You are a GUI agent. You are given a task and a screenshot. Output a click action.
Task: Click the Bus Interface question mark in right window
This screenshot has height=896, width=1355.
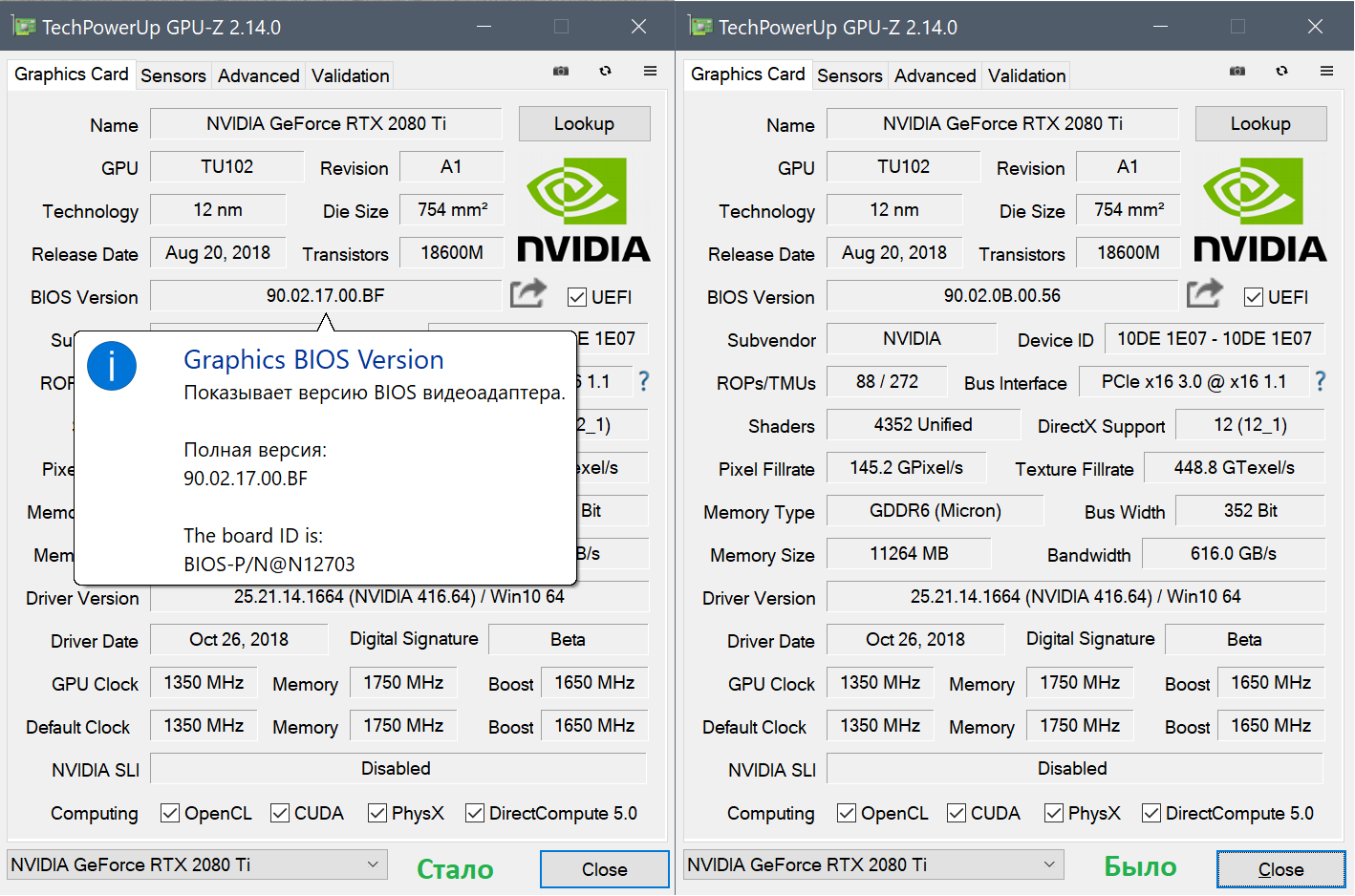[x=1321, y=382]
